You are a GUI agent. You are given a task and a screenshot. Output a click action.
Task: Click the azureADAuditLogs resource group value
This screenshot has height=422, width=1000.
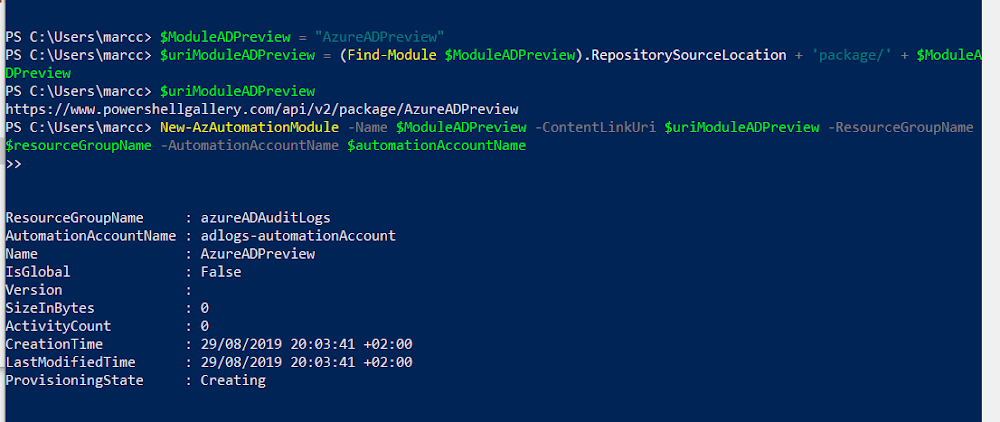click(x=265, y=218)
